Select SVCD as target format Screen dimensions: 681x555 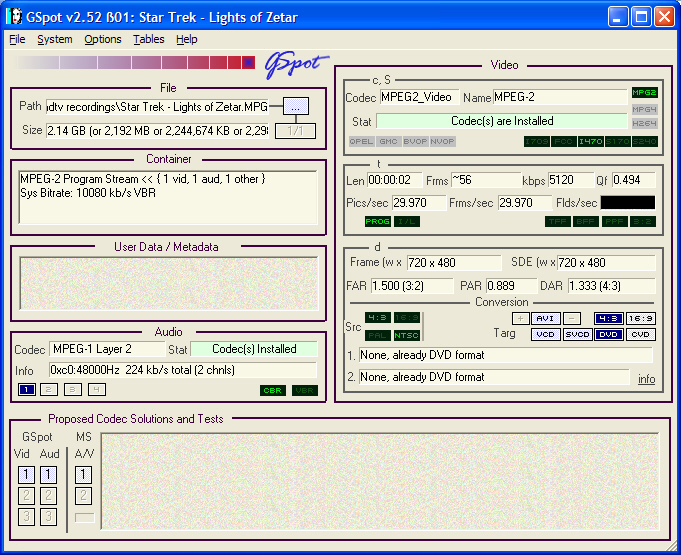(578, 335)
